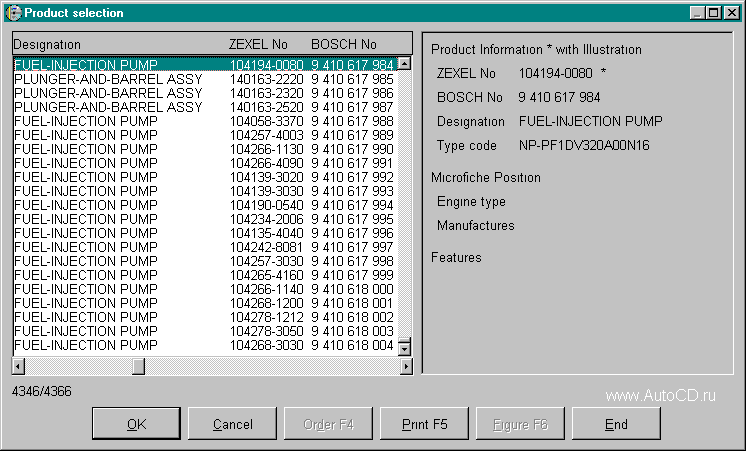Minimize the Product selection window

(697, 13)
